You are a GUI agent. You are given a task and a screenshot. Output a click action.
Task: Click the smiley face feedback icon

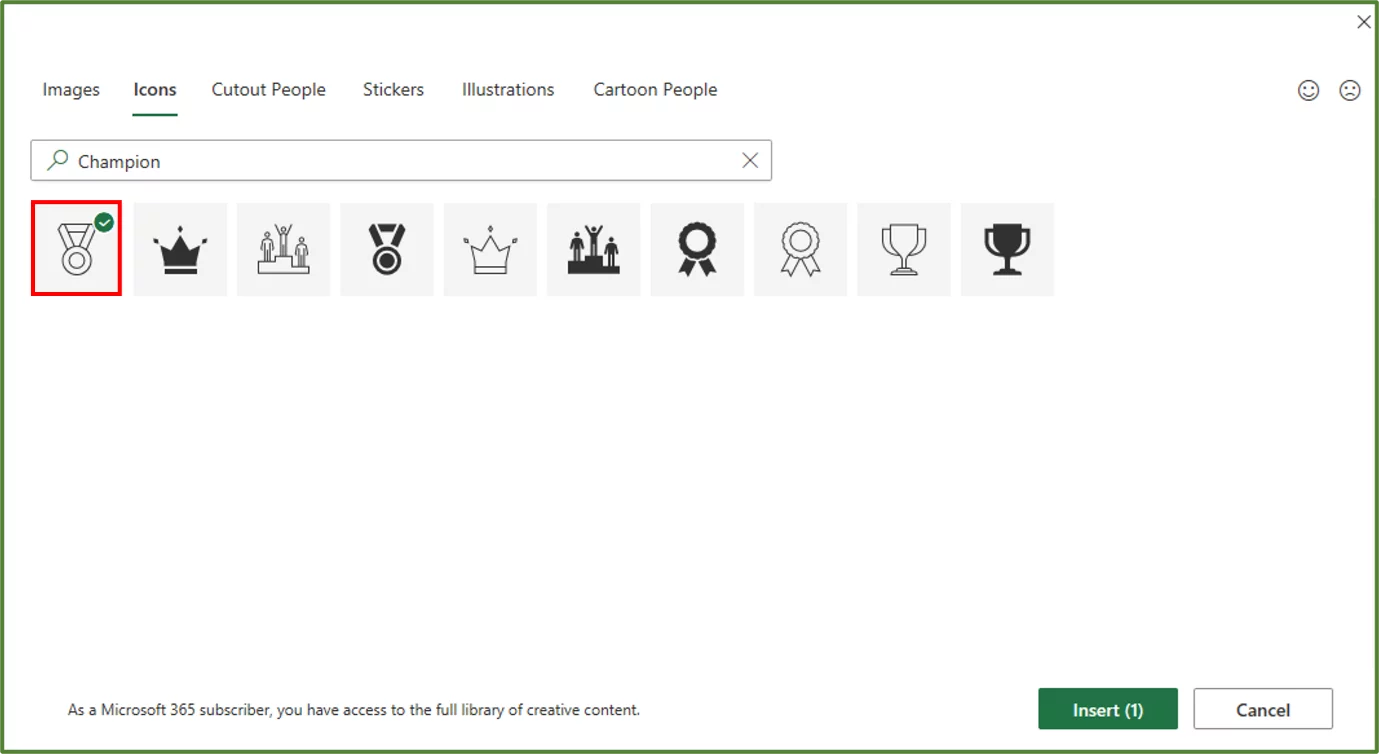[x=1308, y=90]
